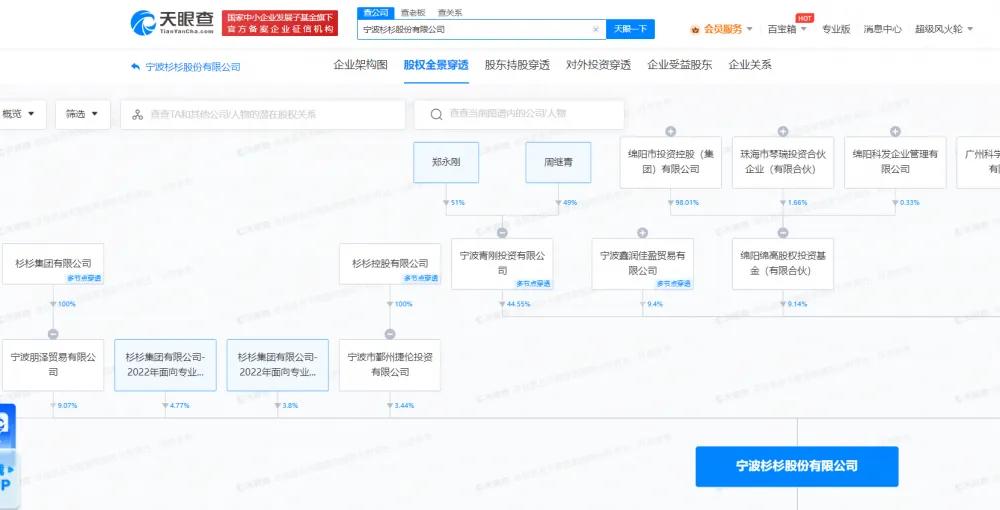1000x510 pixels.
Task: Switch to 股东持股穿透 tab
Action: pyautogui.click(x=517, y=64)
